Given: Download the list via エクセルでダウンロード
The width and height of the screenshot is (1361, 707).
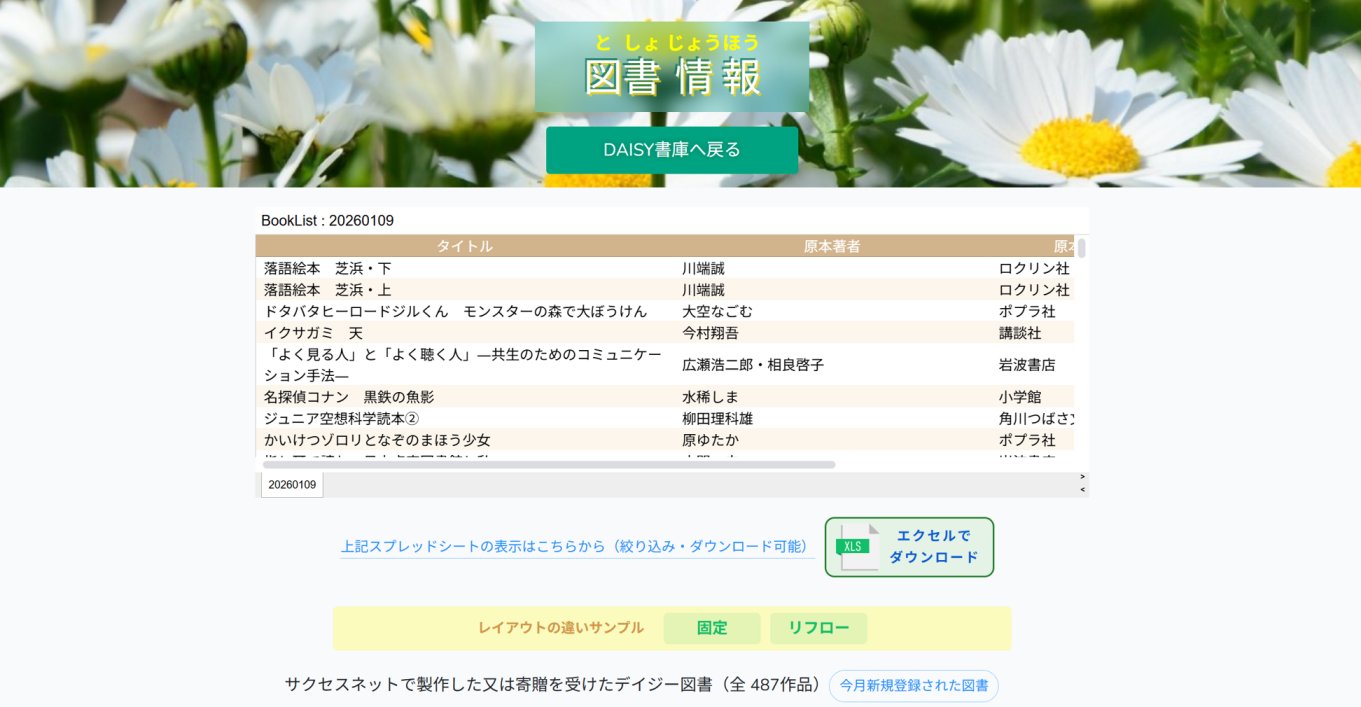Looking at the screenshot, I should point(933,547).
